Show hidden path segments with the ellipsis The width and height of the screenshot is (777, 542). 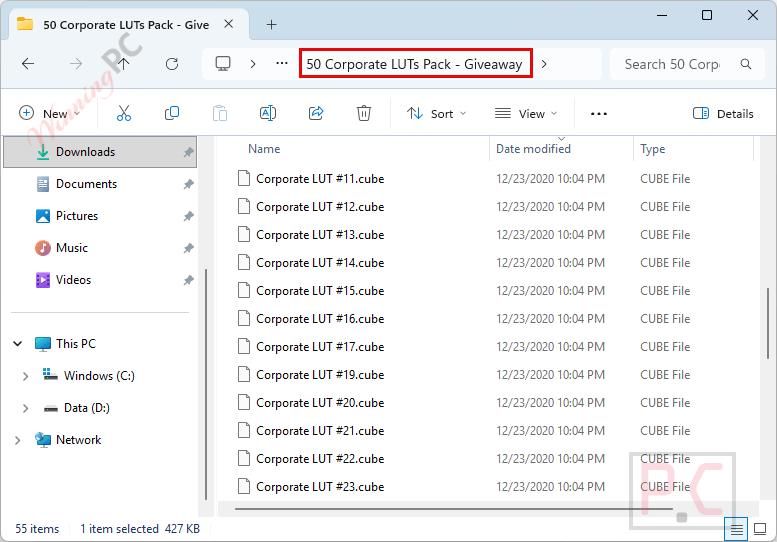(x=282, y=63)
